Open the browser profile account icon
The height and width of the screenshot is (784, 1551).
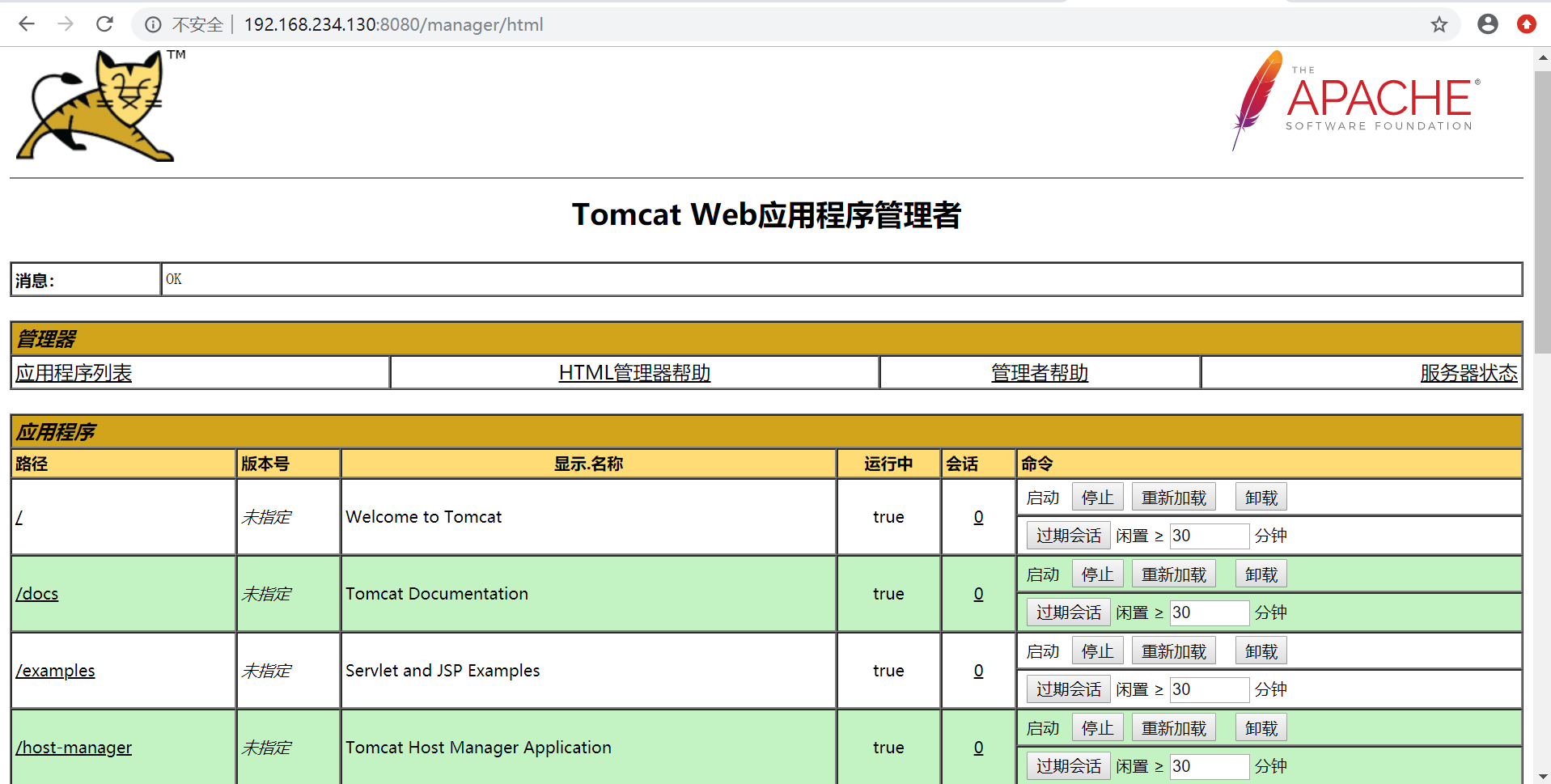coord(1487,24)
